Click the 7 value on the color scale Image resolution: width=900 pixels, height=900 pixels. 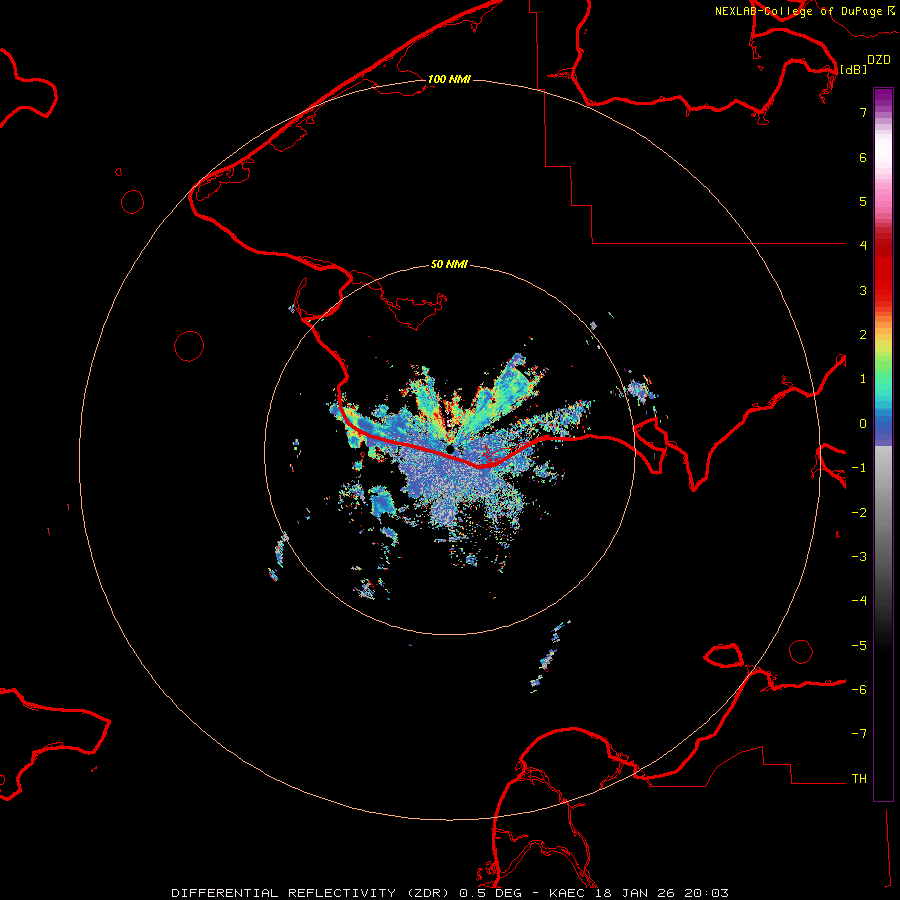(x=863, y=112)
